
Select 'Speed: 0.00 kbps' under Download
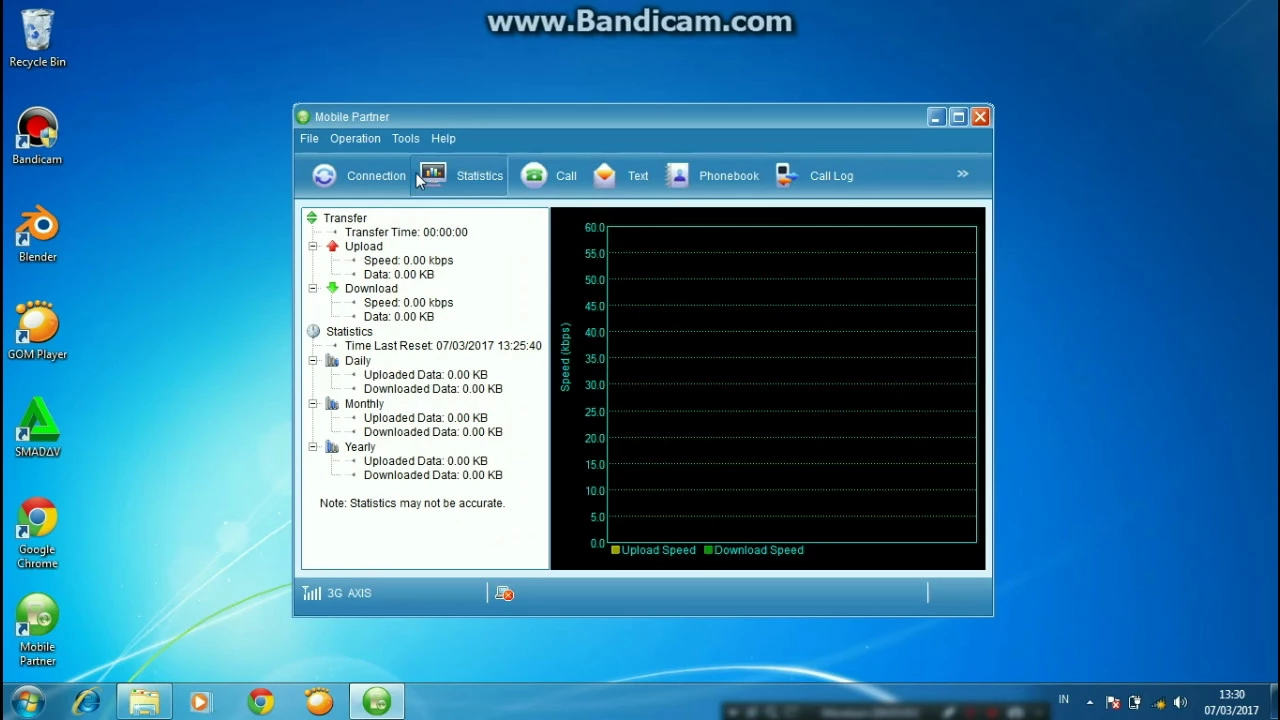(x=408, y=302)
